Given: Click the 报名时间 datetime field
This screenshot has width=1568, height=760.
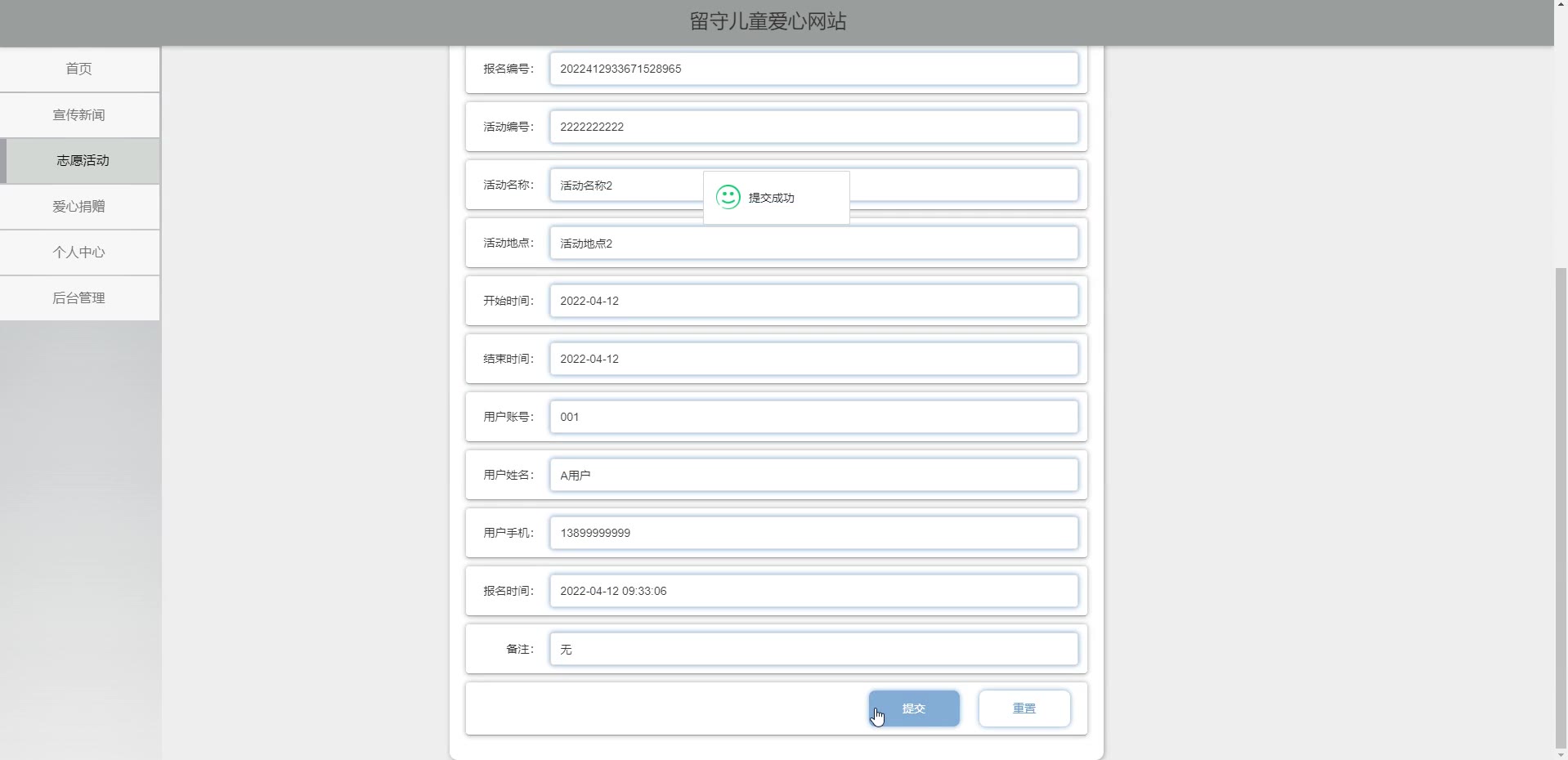Looking at the screenshot, I should [x=813, y=591].
